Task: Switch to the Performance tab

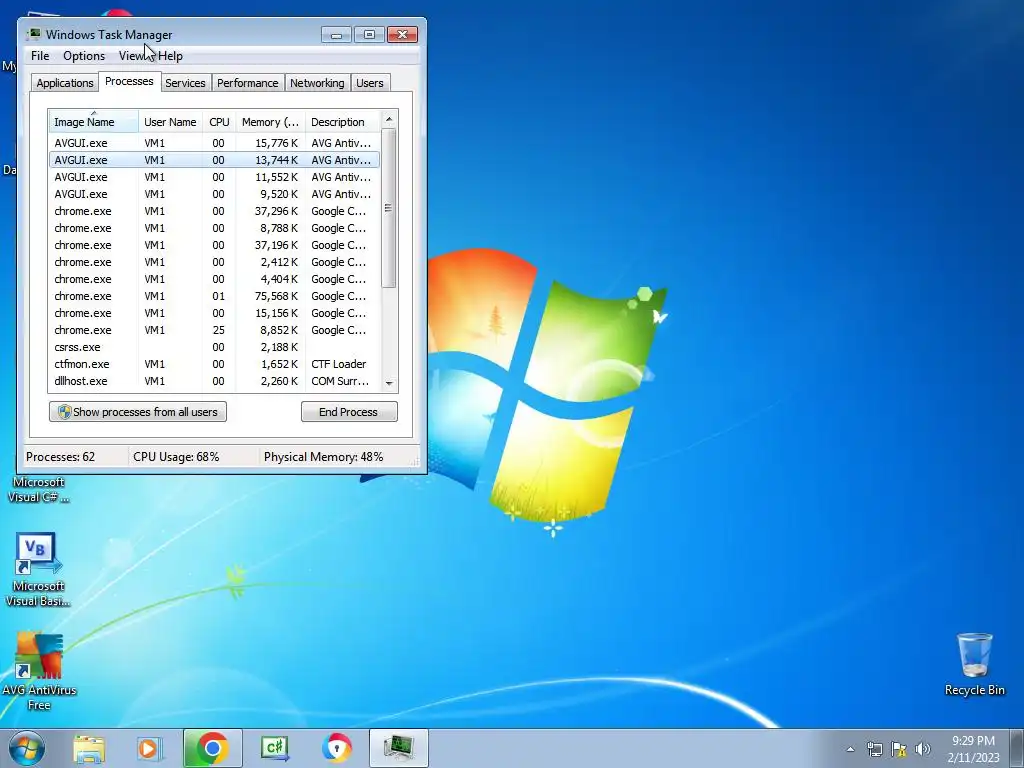Action: (x=248, y=83)
